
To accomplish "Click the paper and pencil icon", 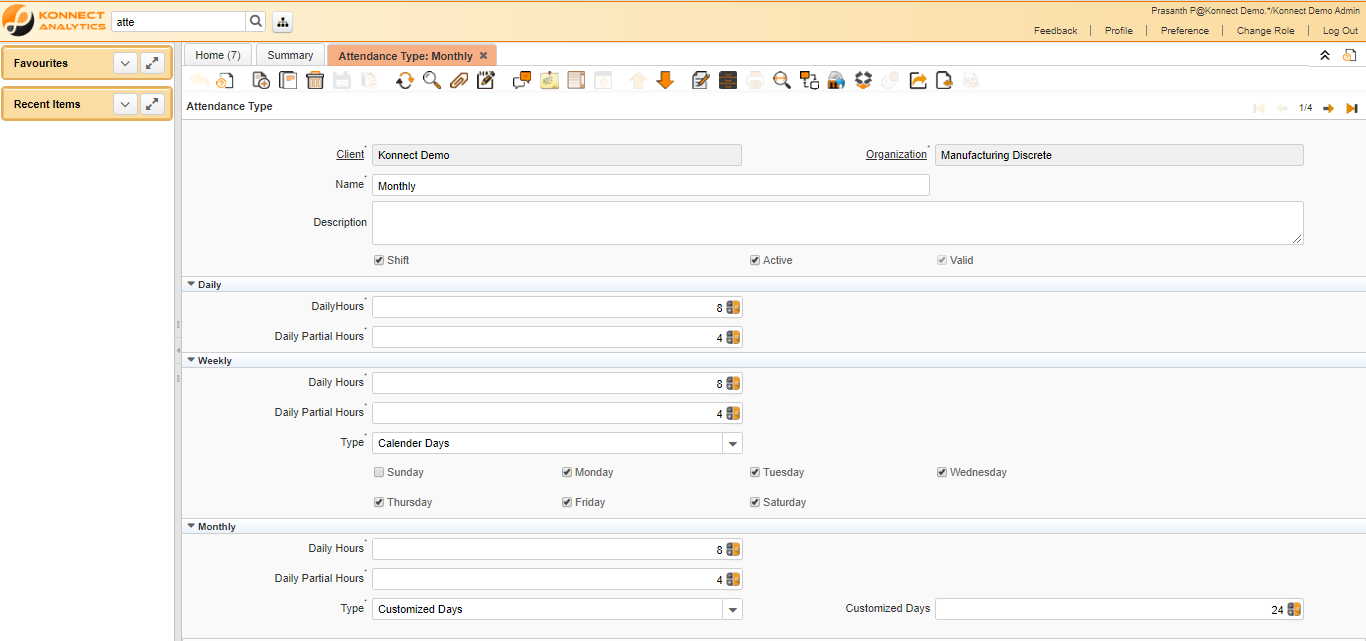I will [701, 80].
